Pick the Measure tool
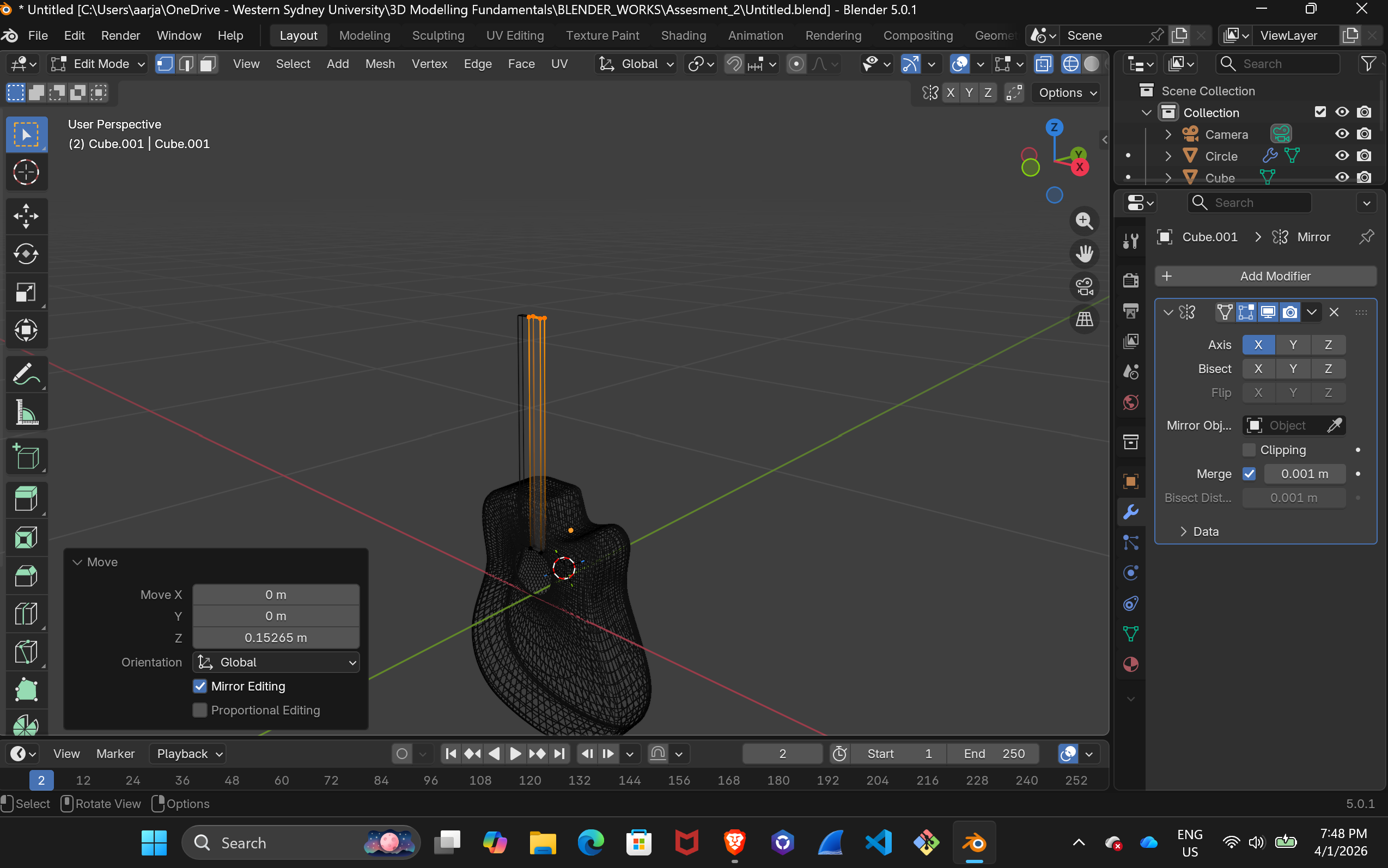This screenshot has height=868, width=1388. [26, 412]
